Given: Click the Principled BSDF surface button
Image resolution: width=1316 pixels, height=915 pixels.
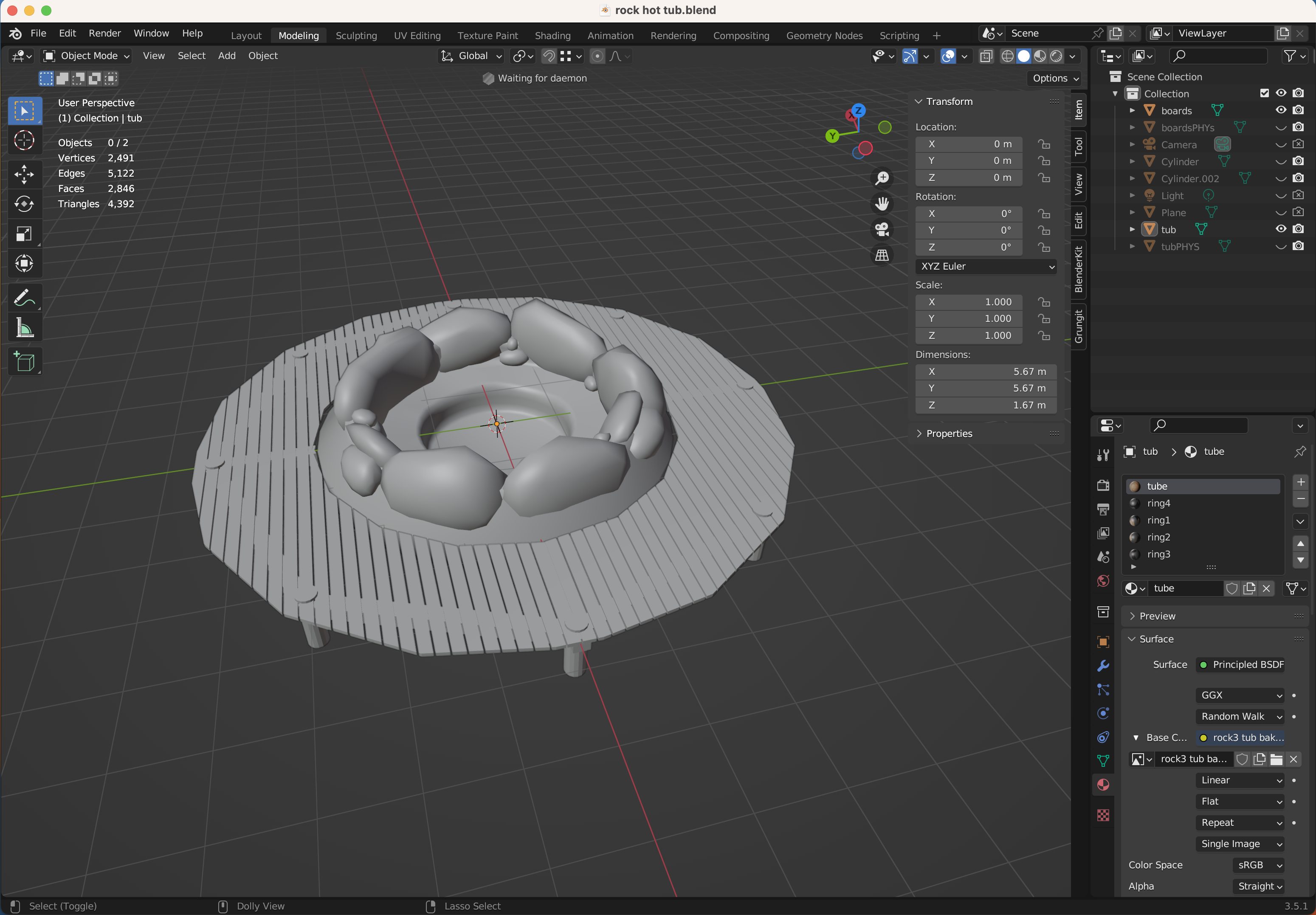Looking at the screenshot, I should [x=1241, y=664].
